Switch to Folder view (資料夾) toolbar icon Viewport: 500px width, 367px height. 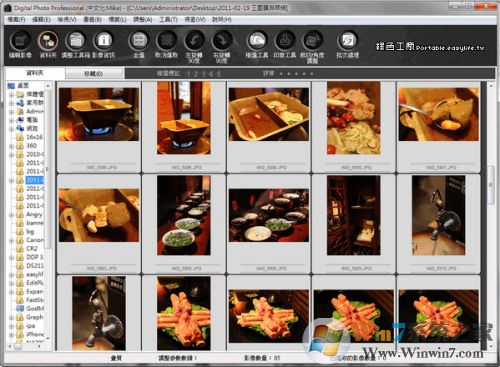click(x=48, y=44)
